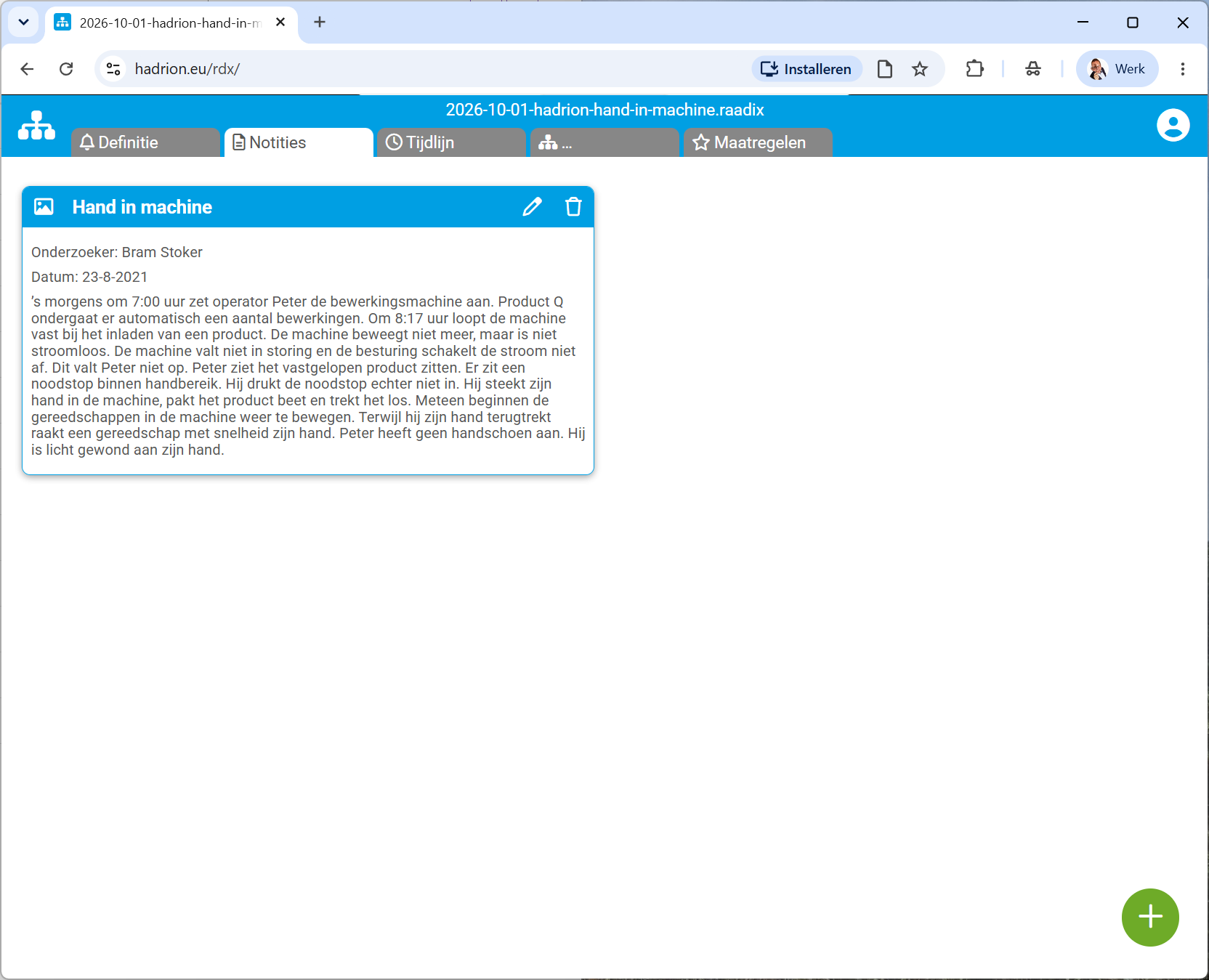
Task: Expand the tab search dropdown arrow
Action: pyautogui.click(x=23, y=23)
